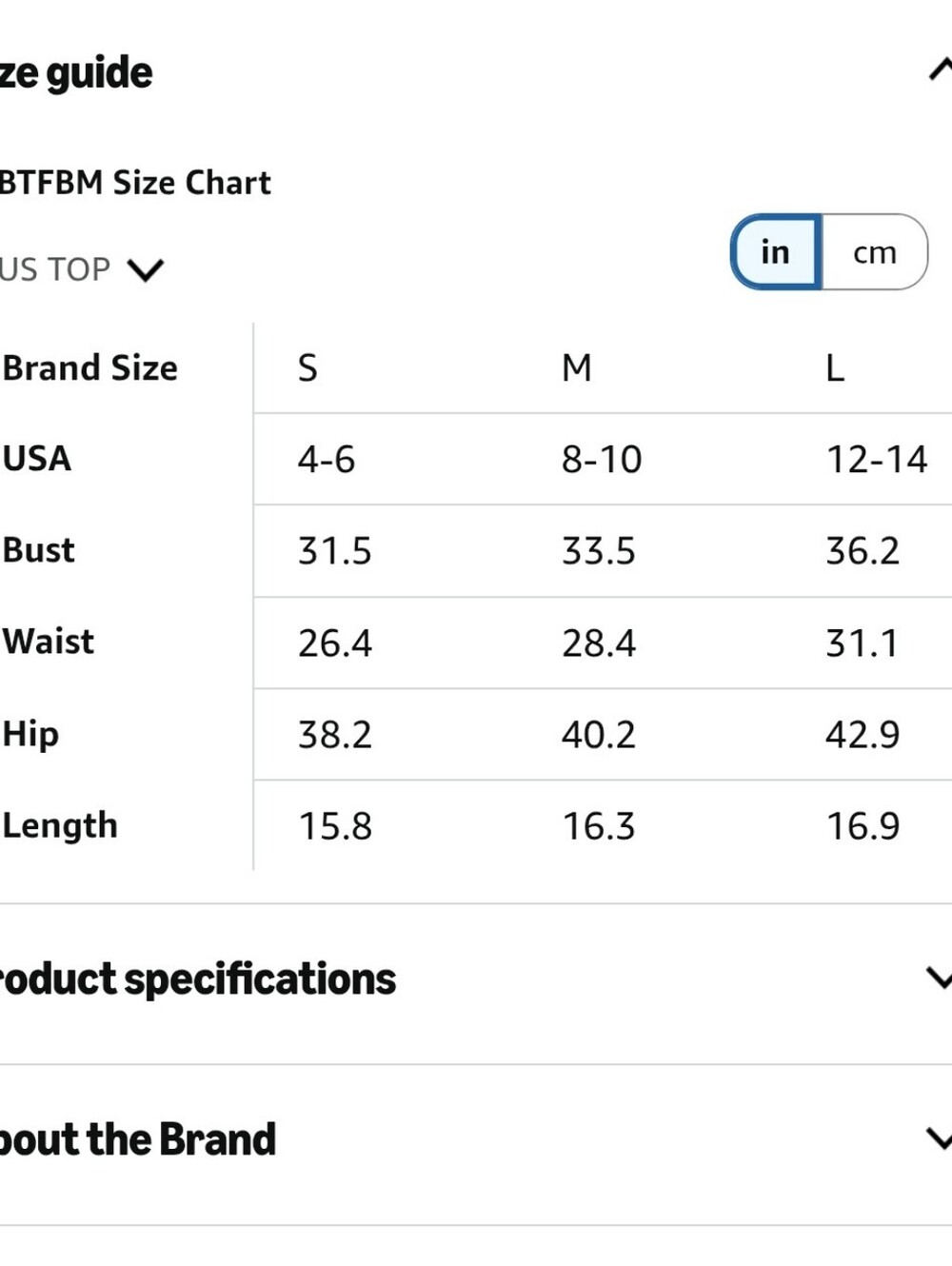Collapse the Size guide section chevron
The width and height of the screenshot is (952, 1266).
point(941,69)
